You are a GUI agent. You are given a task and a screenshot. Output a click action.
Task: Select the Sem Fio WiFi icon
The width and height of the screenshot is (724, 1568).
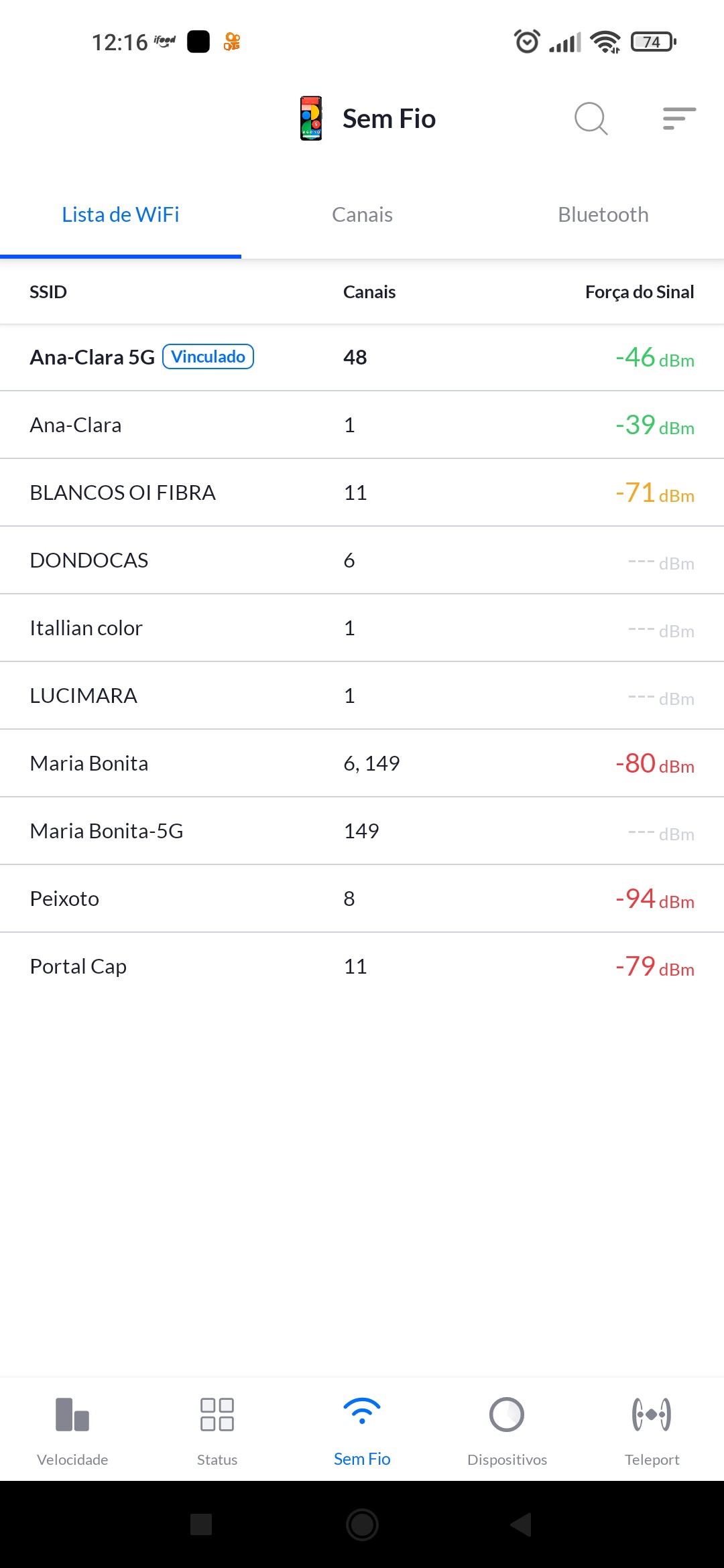pyautogui.click(x=362, y=1411)
